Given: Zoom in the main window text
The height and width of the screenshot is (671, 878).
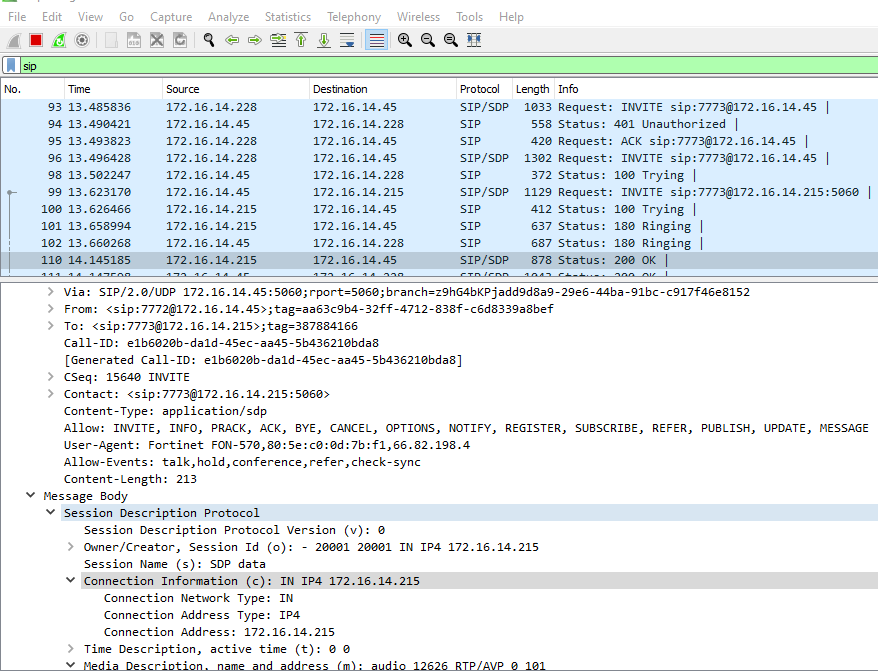Looking at the screenshot, I should click(404, 40).
